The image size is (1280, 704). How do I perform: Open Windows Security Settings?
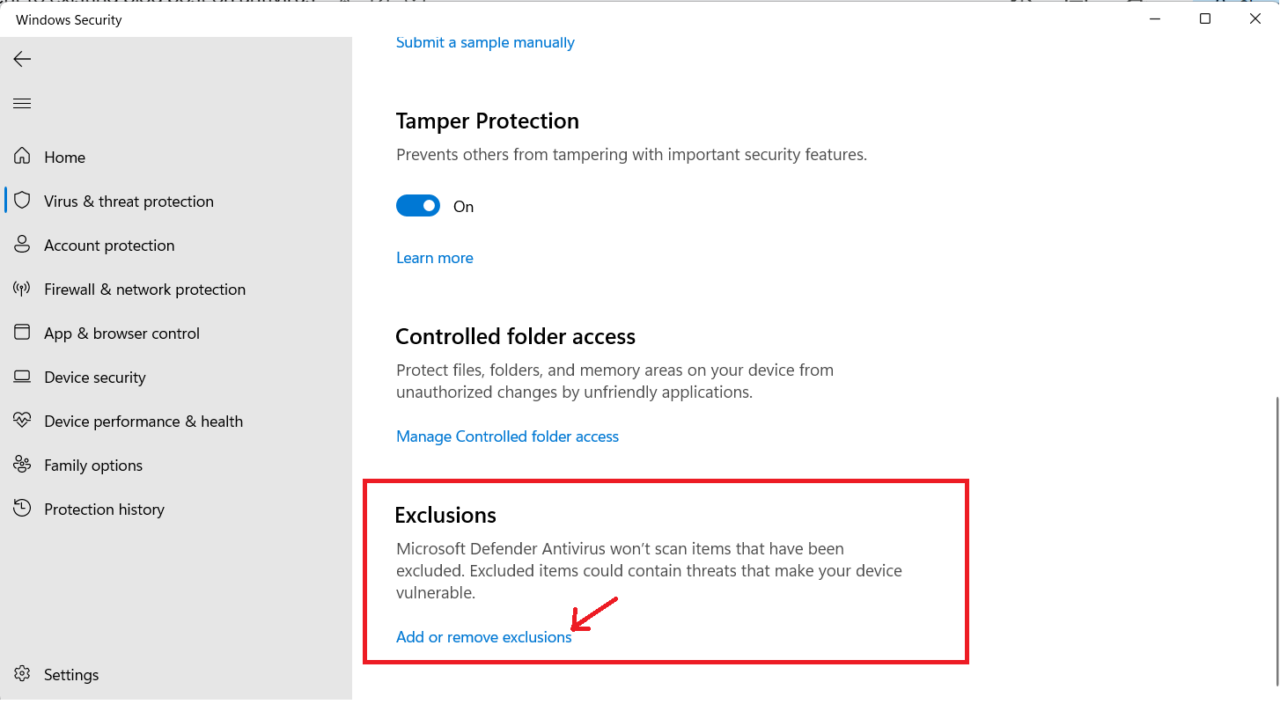pyautogui.click(x=71, y=674)
